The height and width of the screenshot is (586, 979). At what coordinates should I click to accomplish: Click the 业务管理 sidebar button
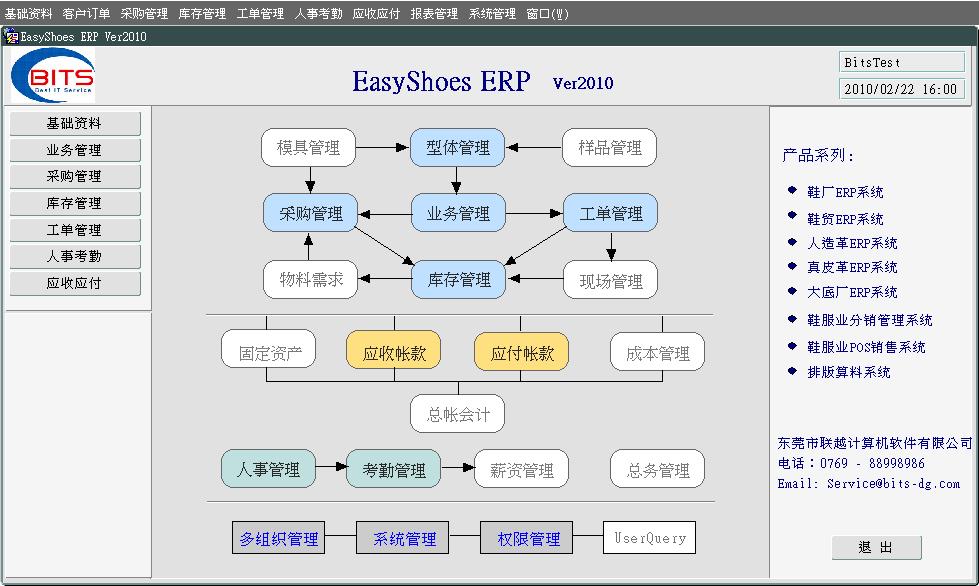coord(75,150)
